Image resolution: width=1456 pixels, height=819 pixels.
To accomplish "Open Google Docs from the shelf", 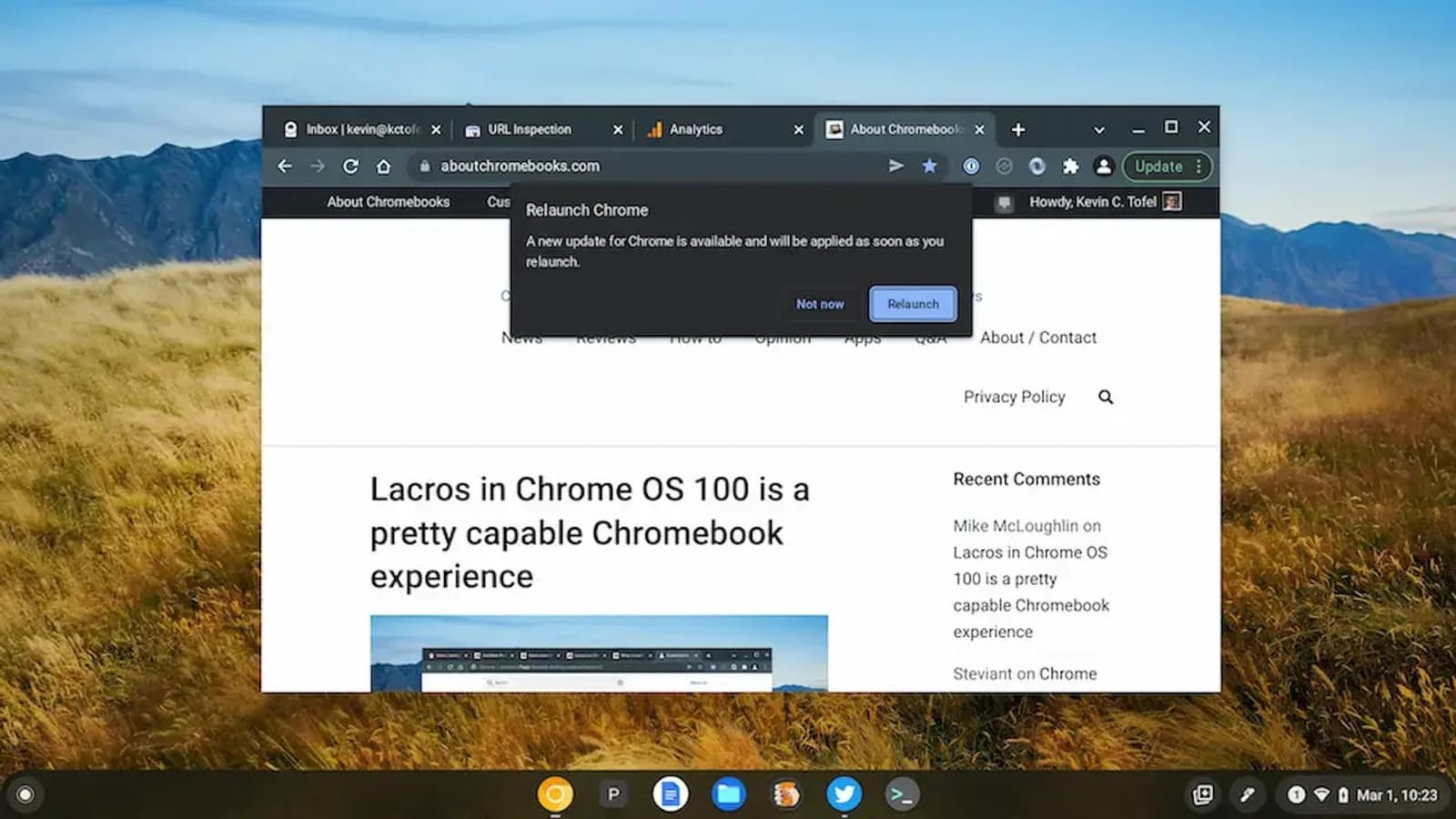I will point(671,794).
